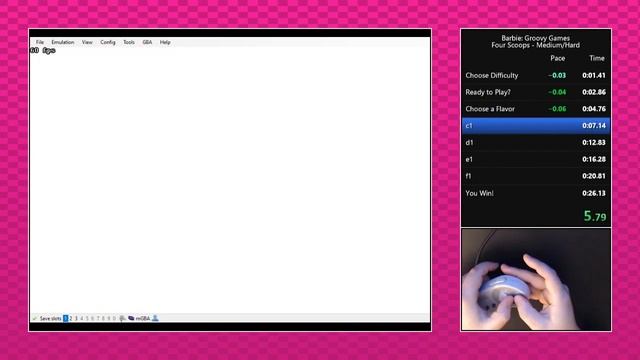The image size is (640, 360).
Task: Click the gray icon after the save slot numbers
Action: coord(122,318)
